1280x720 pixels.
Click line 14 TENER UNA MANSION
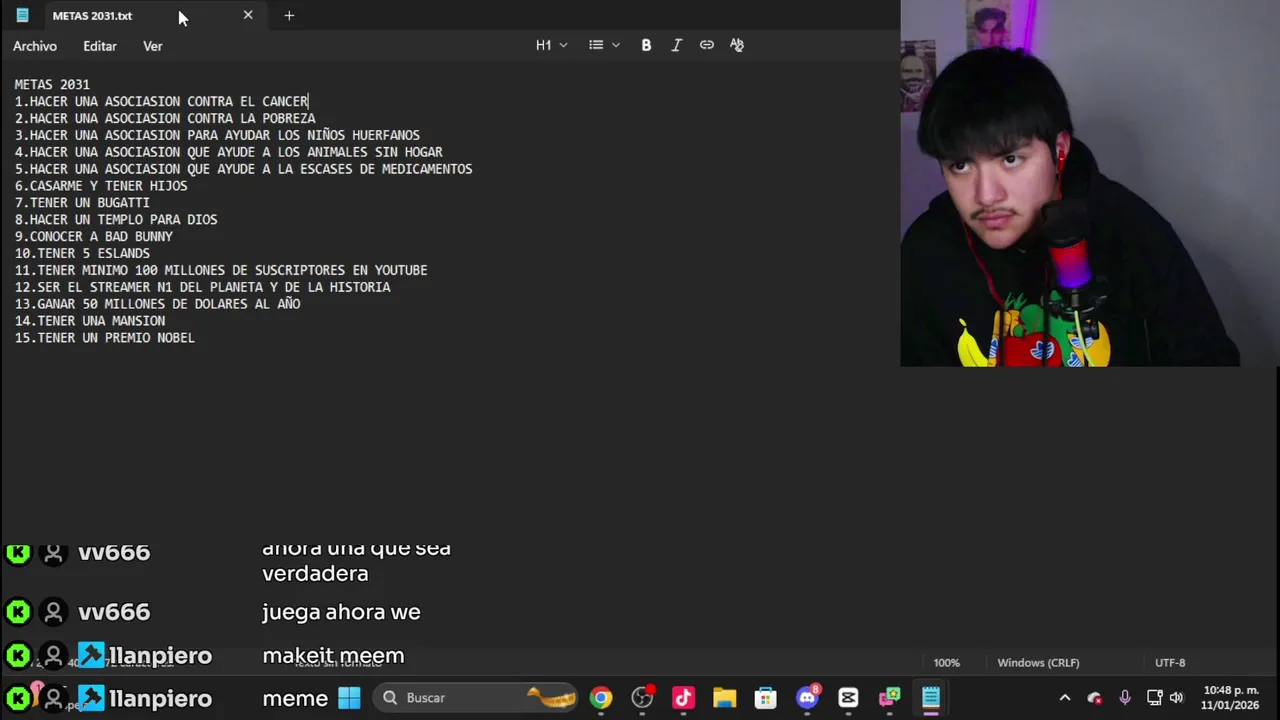(x=90, y=321)
